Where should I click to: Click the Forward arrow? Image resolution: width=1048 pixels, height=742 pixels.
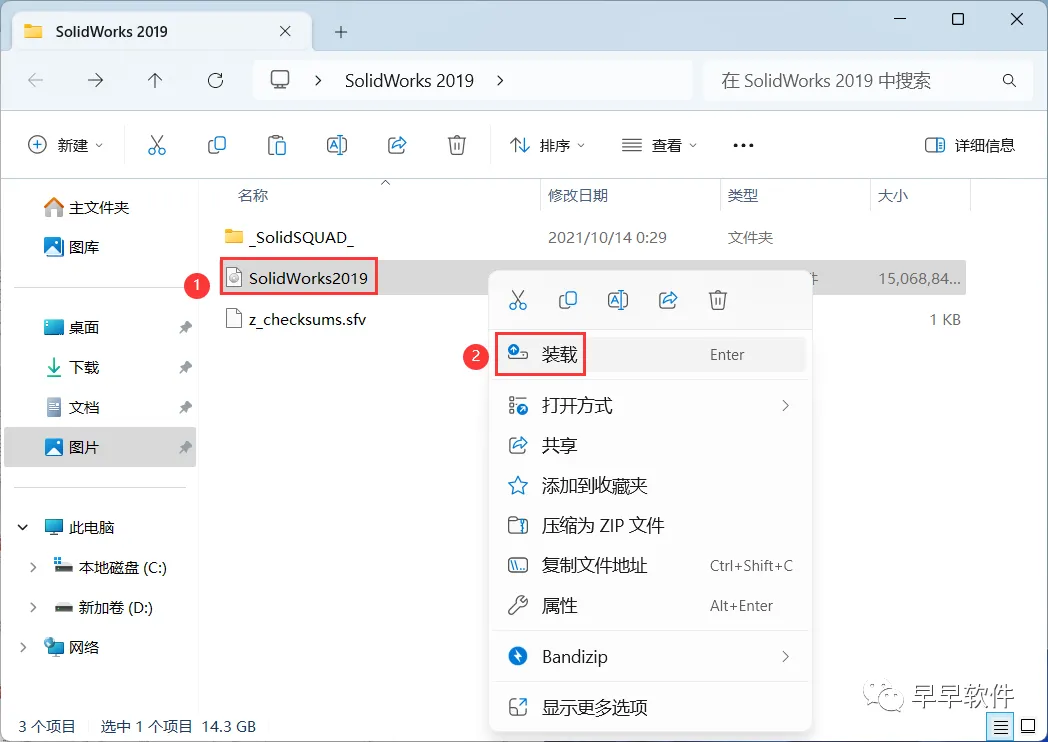click(x=96, y=81)
